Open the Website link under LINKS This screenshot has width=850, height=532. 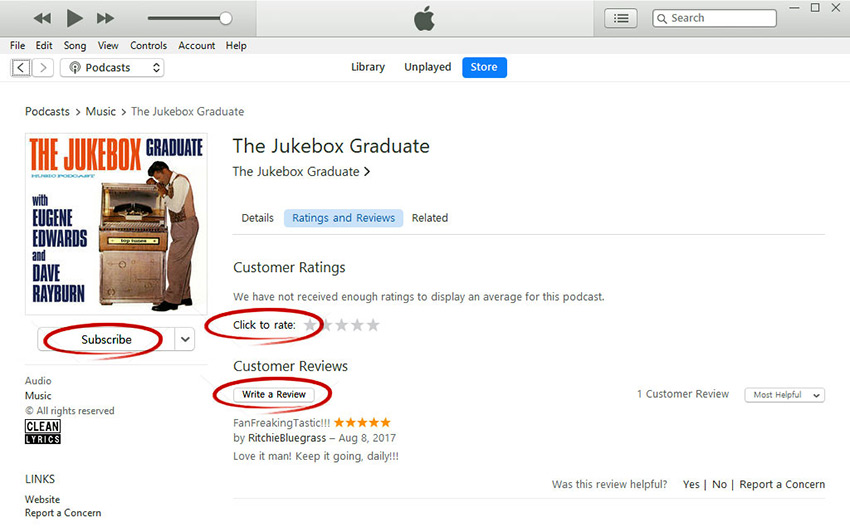coord(42,499)
